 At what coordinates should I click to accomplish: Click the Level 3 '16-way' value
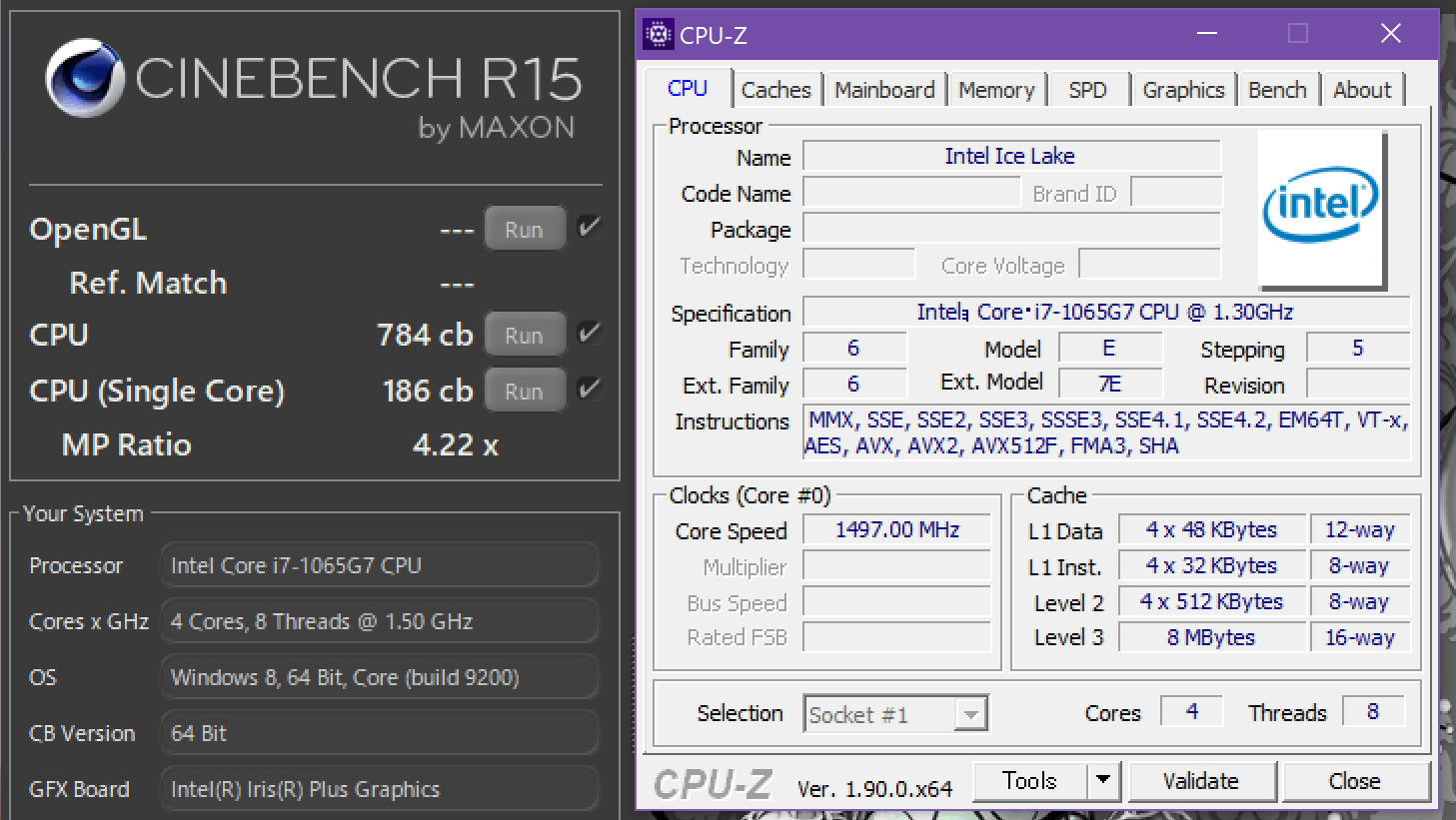click(1359, 637)
